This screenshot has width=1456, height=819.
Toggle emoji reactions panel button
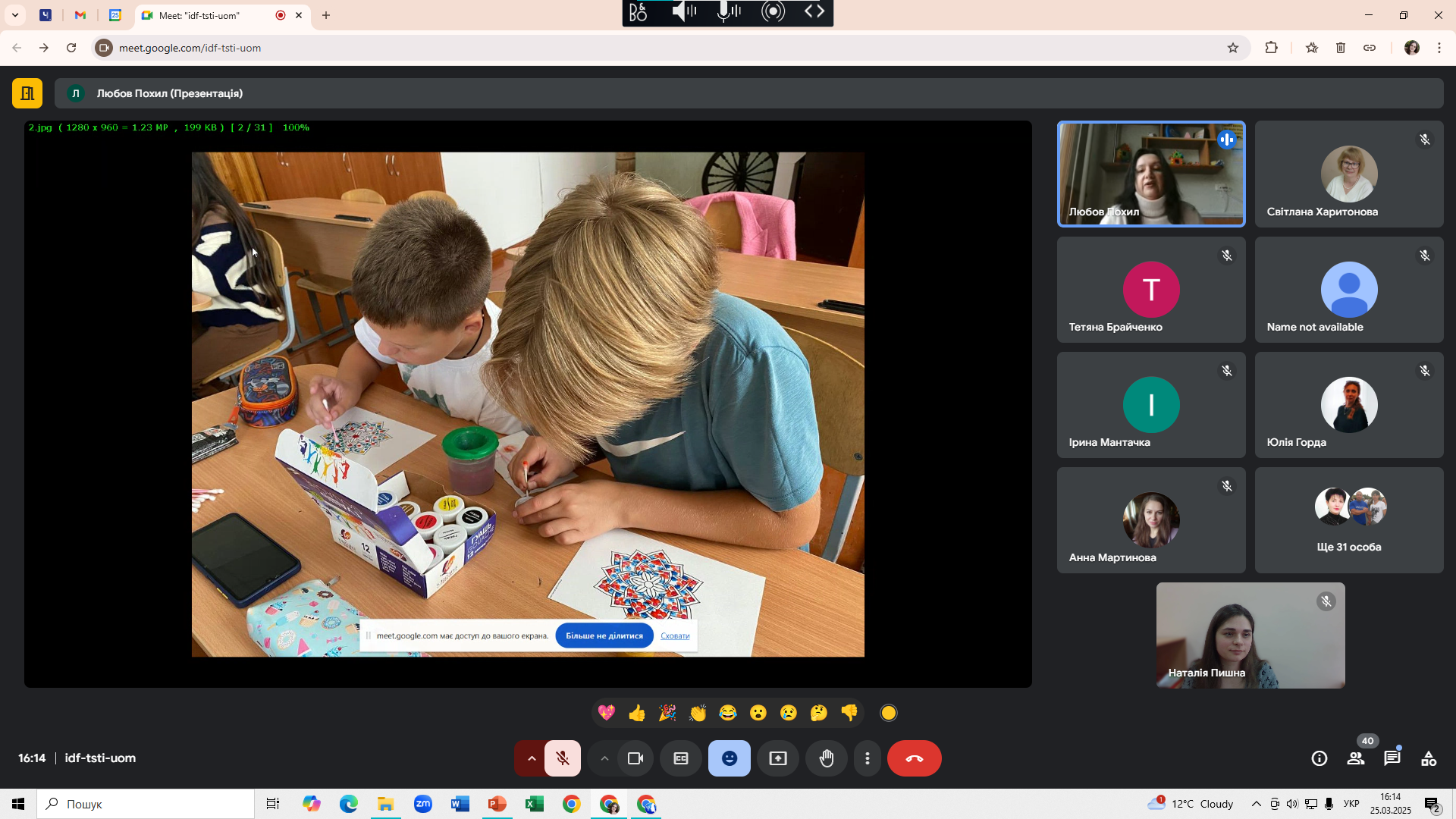[x=730, y=758]
